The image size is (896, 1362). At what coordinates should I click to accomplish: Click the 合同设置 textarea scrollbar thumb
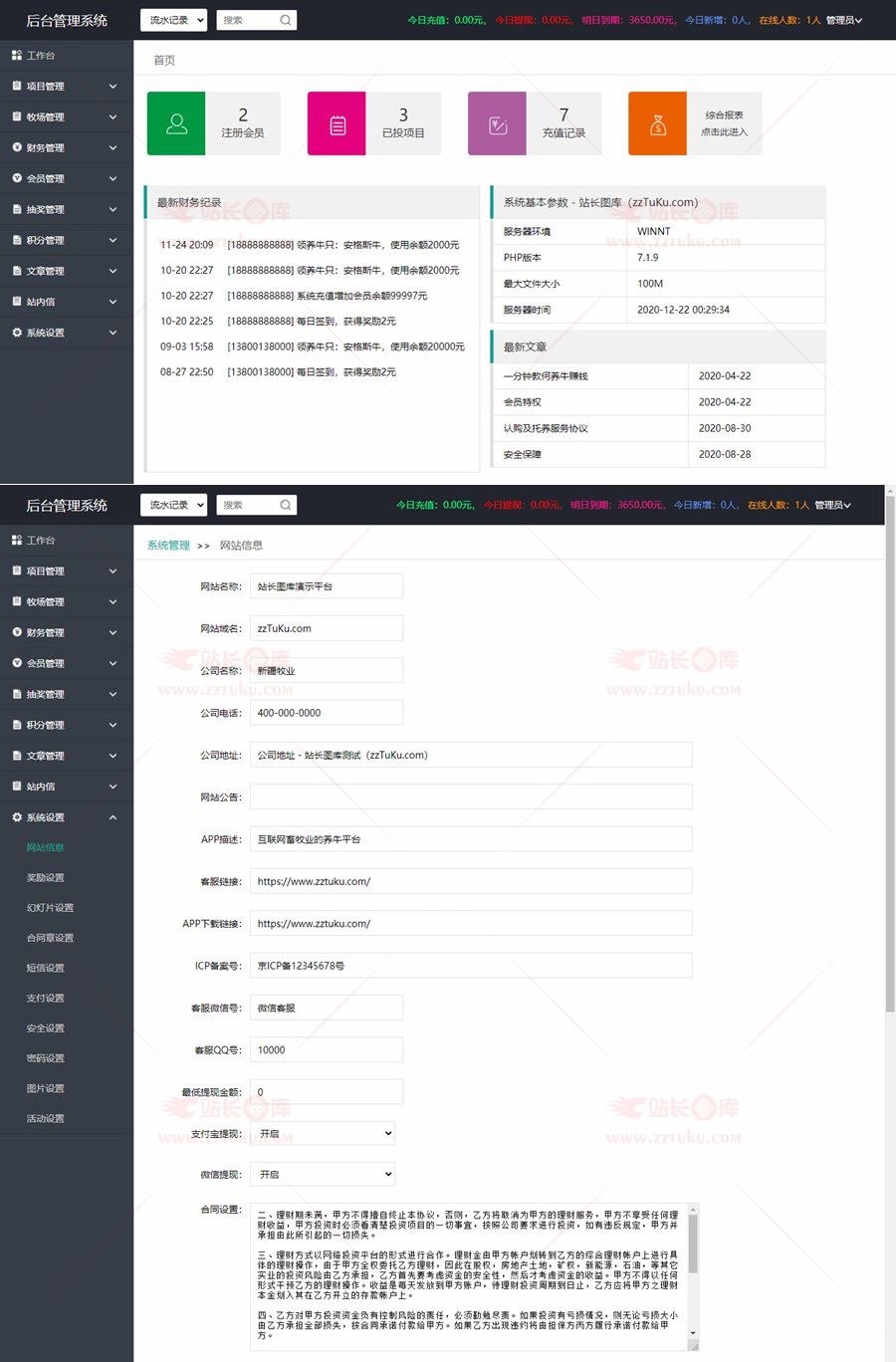pos(693,1243)
